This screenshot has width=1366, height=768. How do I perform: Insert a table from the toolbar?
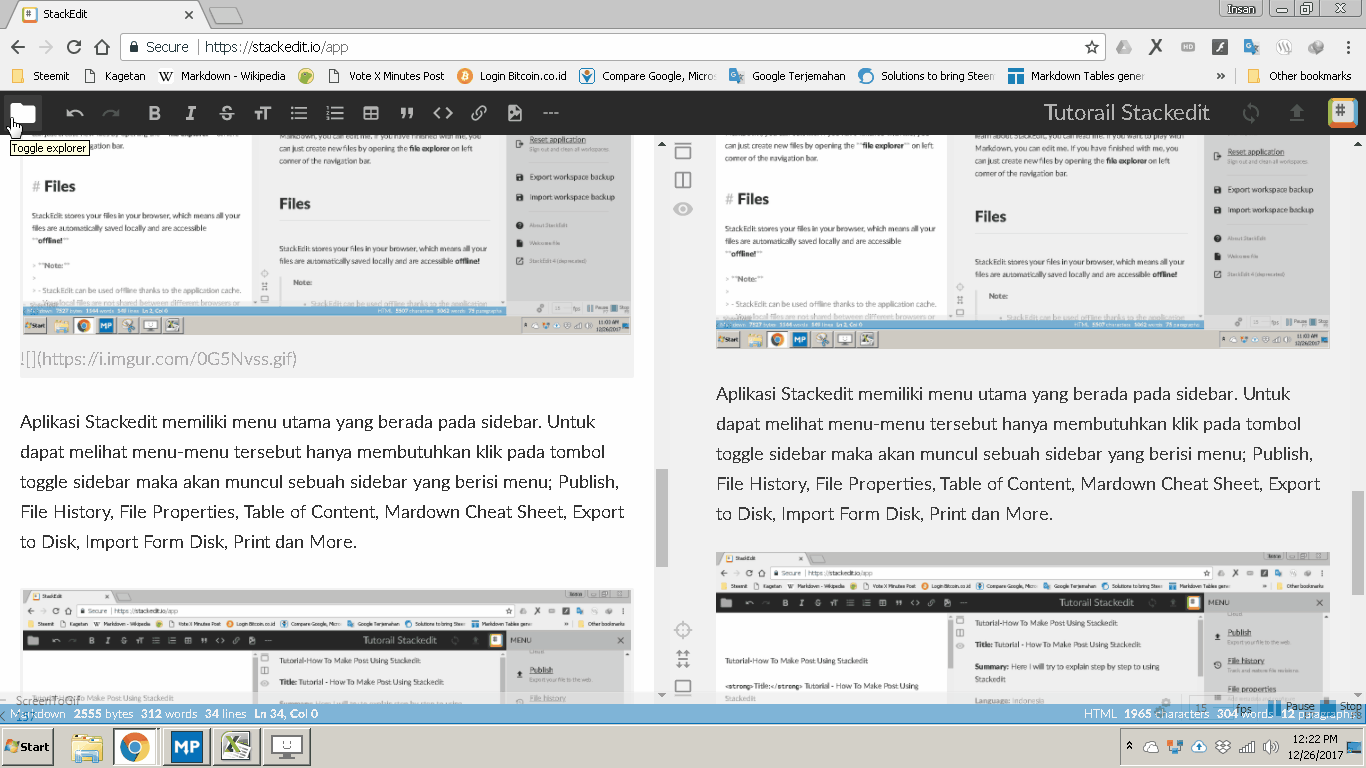click(370, 113)
